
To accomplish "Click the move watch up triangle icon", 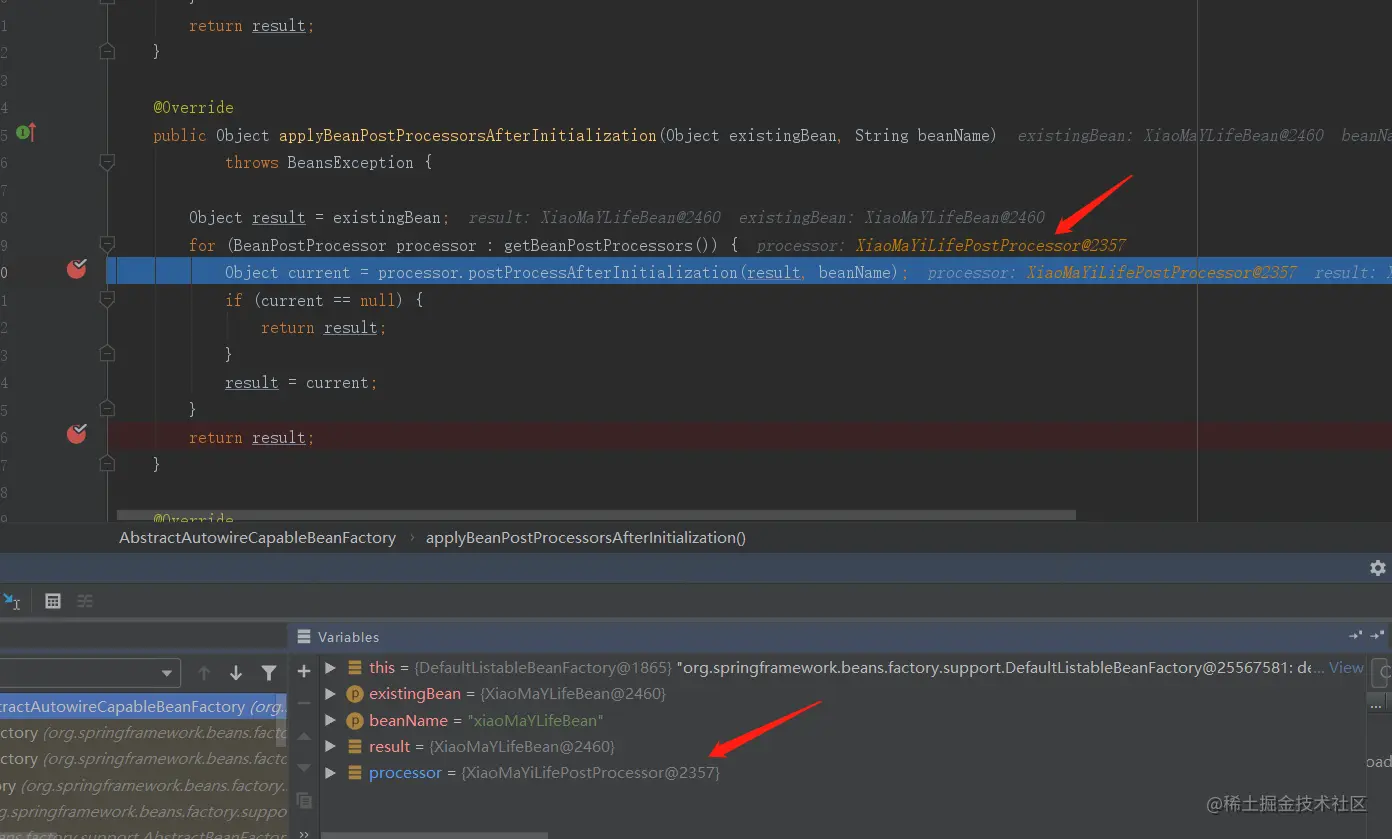I will coord(304,737).
